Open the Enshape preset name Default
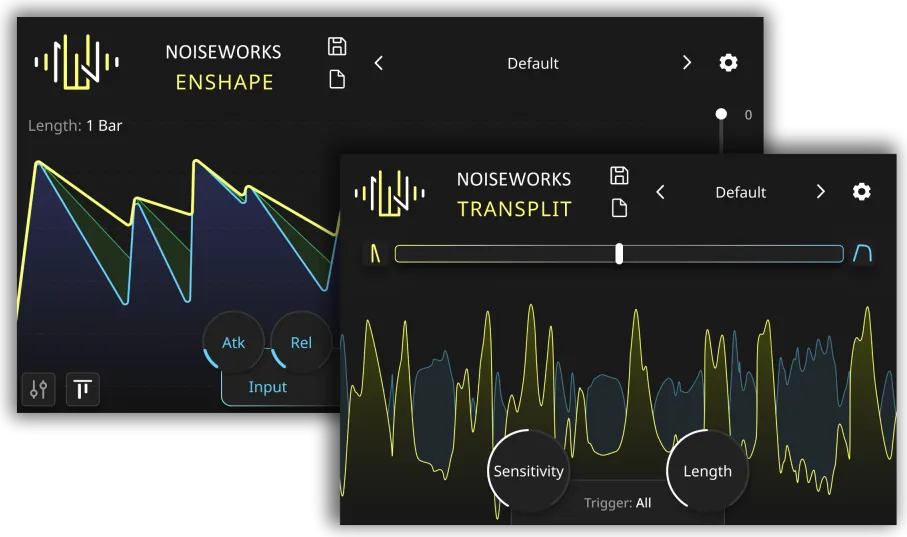This screenshot has width=907, height=537. (533, 63)
